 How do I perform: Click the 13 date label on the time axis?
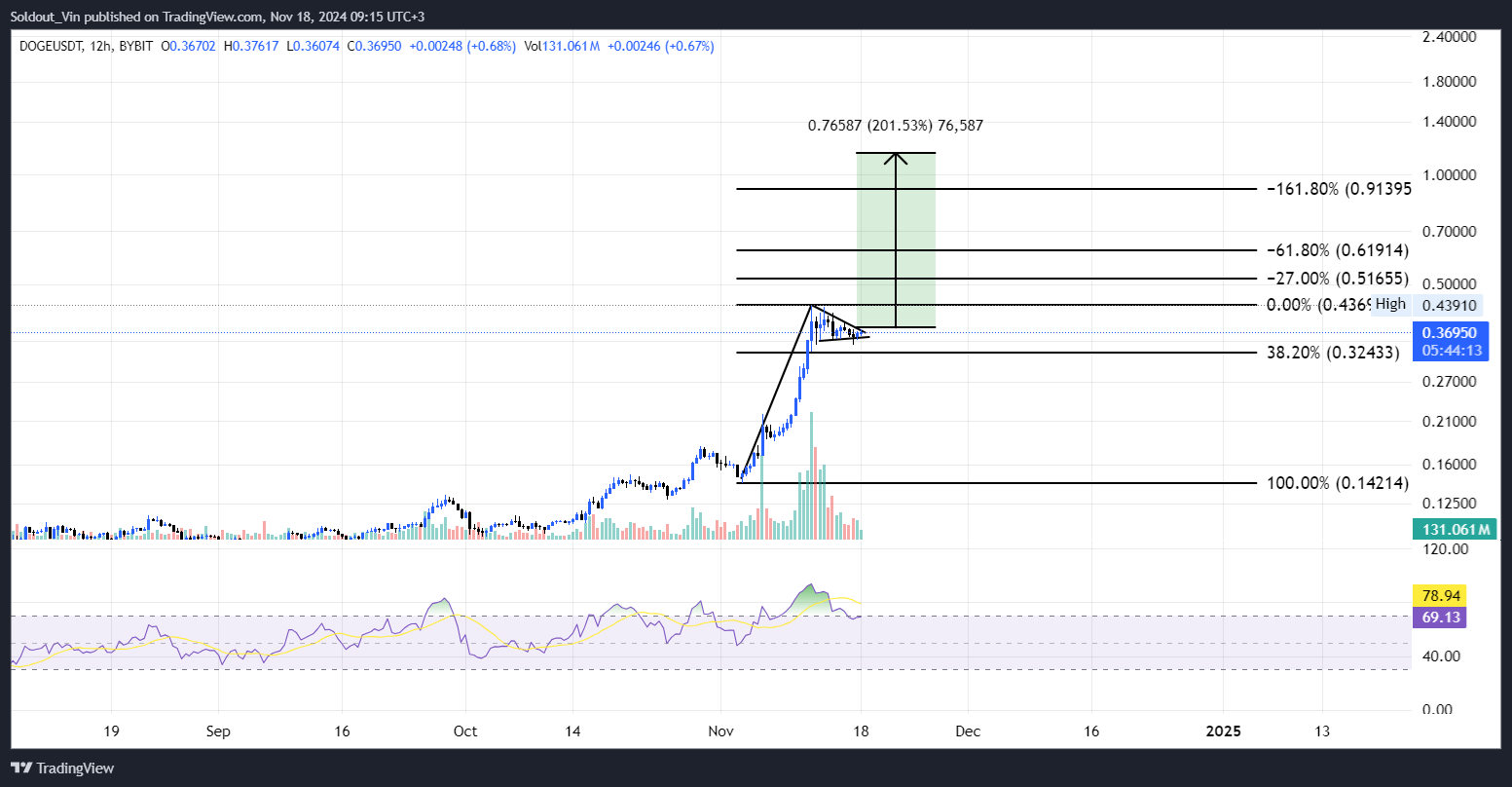1322,731
